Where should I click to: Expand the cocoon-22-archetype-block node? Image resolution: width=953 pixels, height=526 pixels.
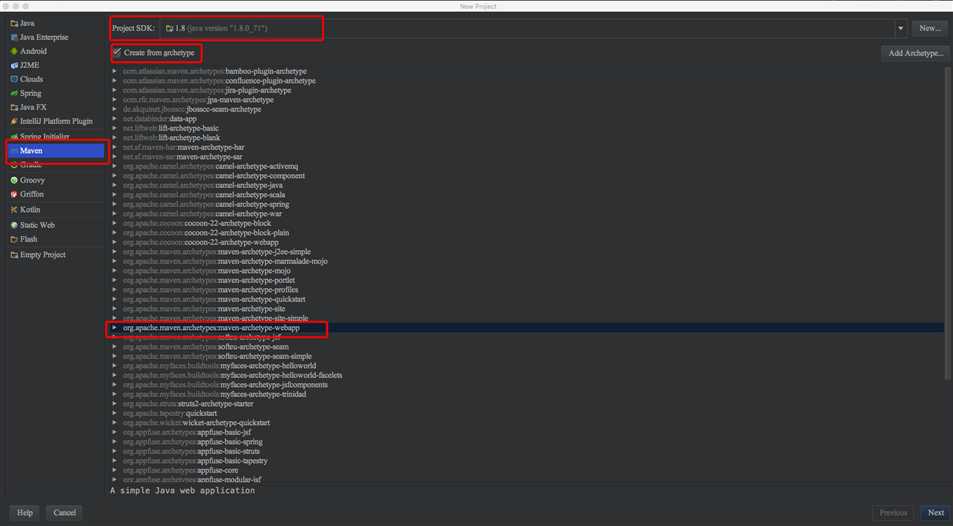(x=114, y=223)
